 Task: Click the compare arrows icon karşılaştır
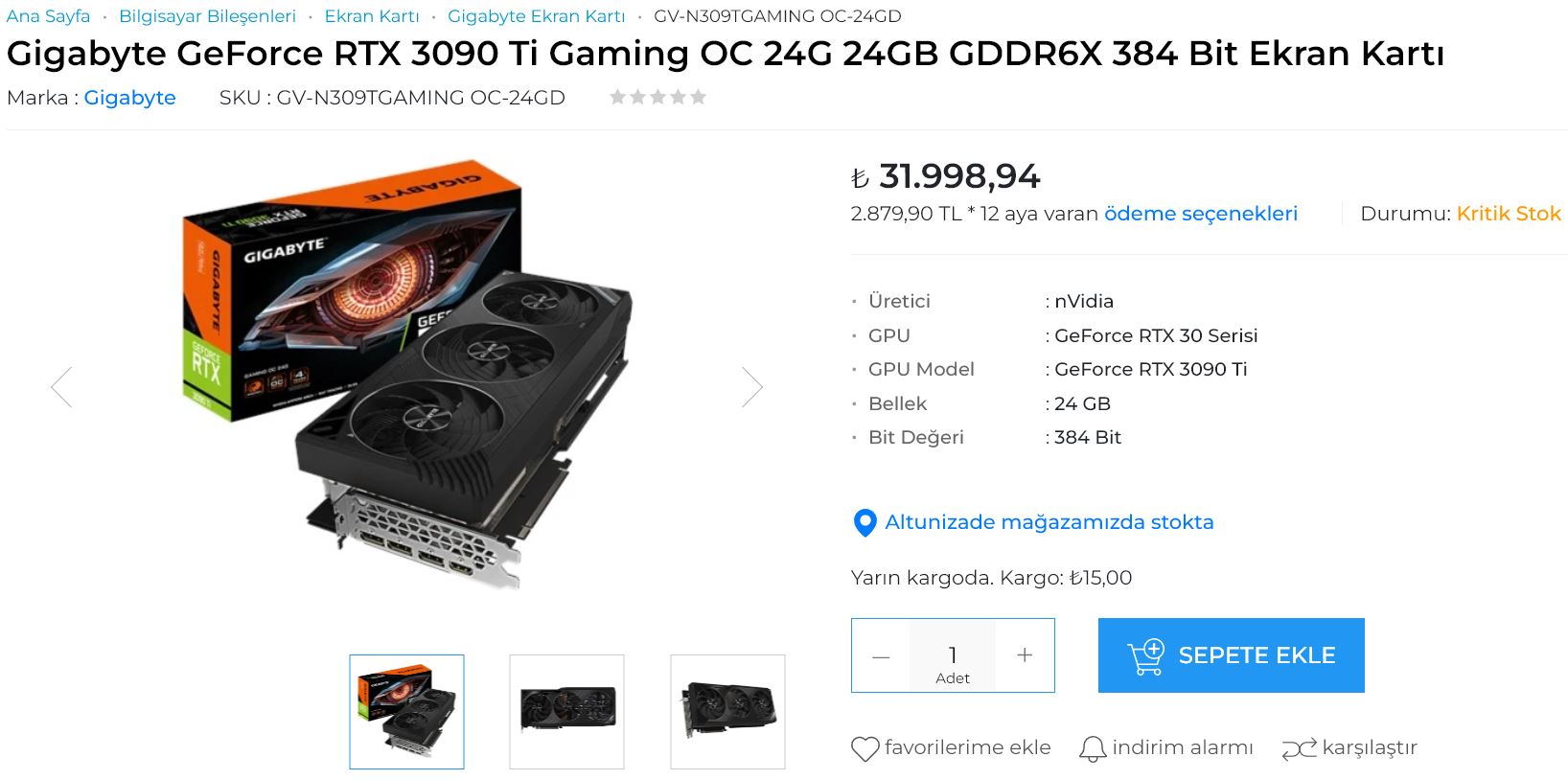point(1299,748)
